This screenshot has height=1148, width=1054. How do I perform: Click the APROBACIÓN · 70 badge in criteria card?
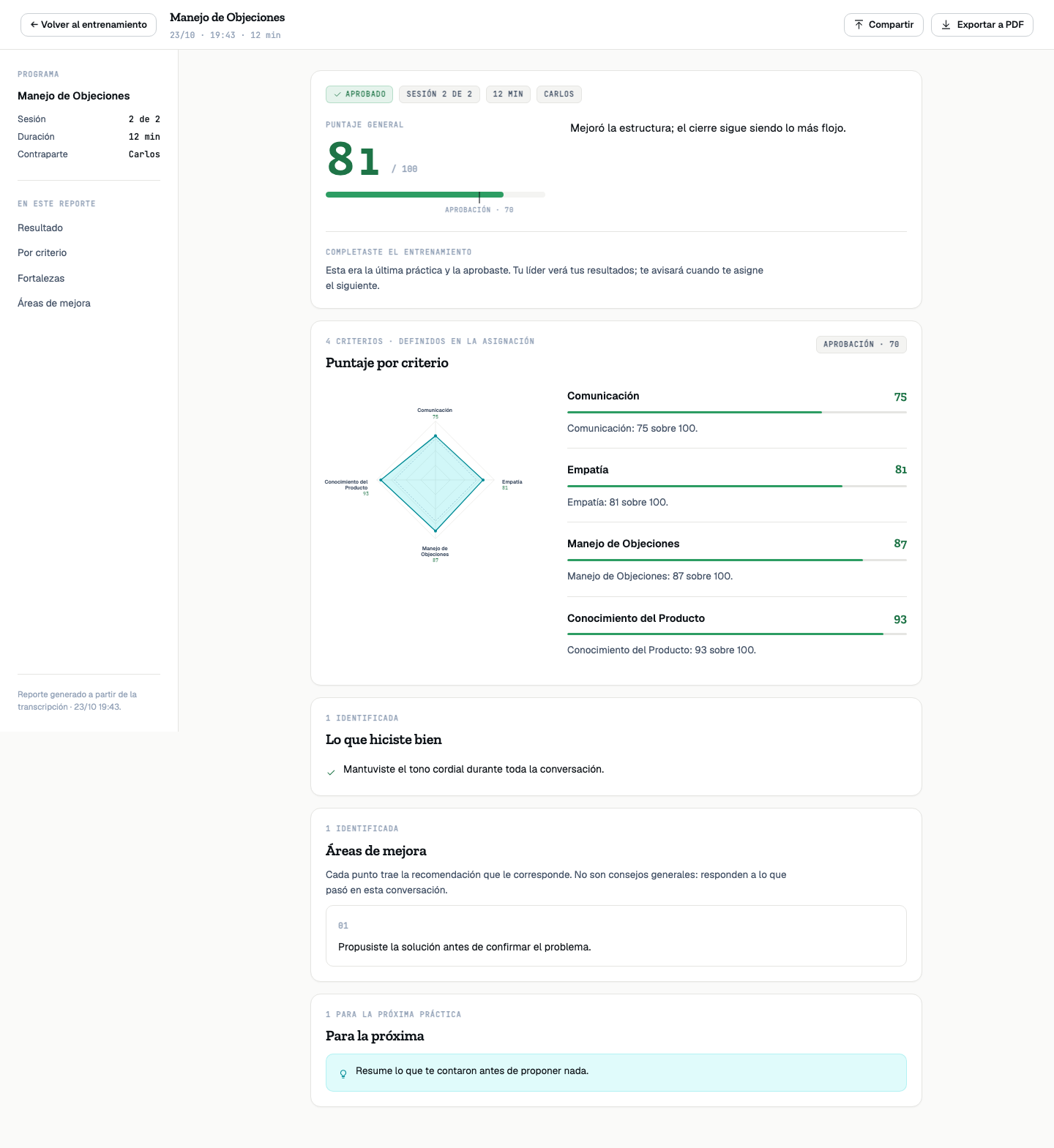tap(861, 345)
